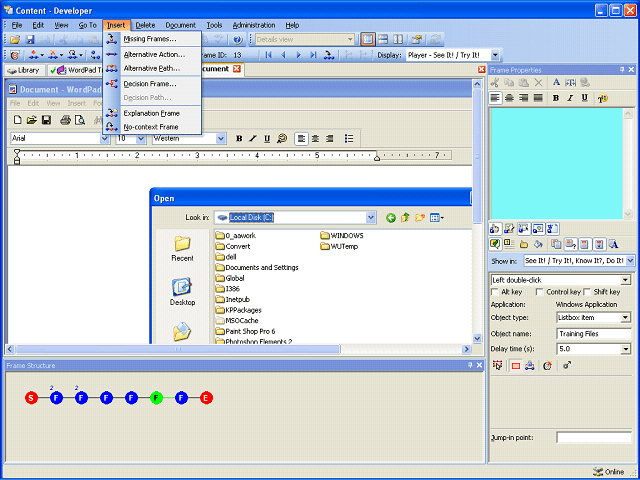Toggle the Shift key checkbox

(x=587, y=292)
